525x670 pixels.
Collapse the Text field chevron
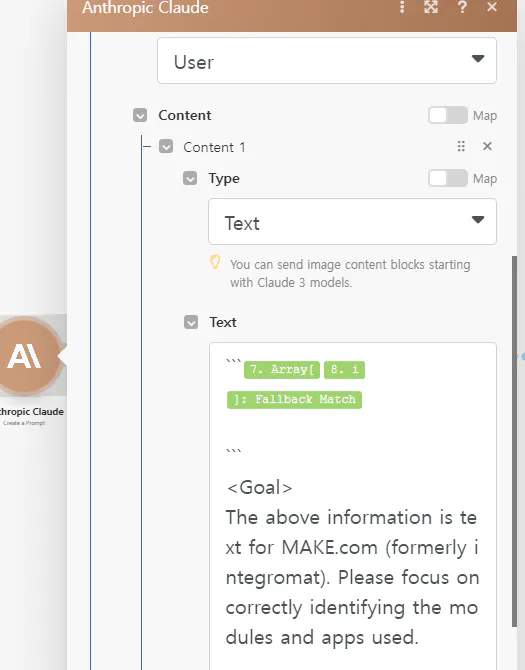pyautogui.click(x=191, y=322)
